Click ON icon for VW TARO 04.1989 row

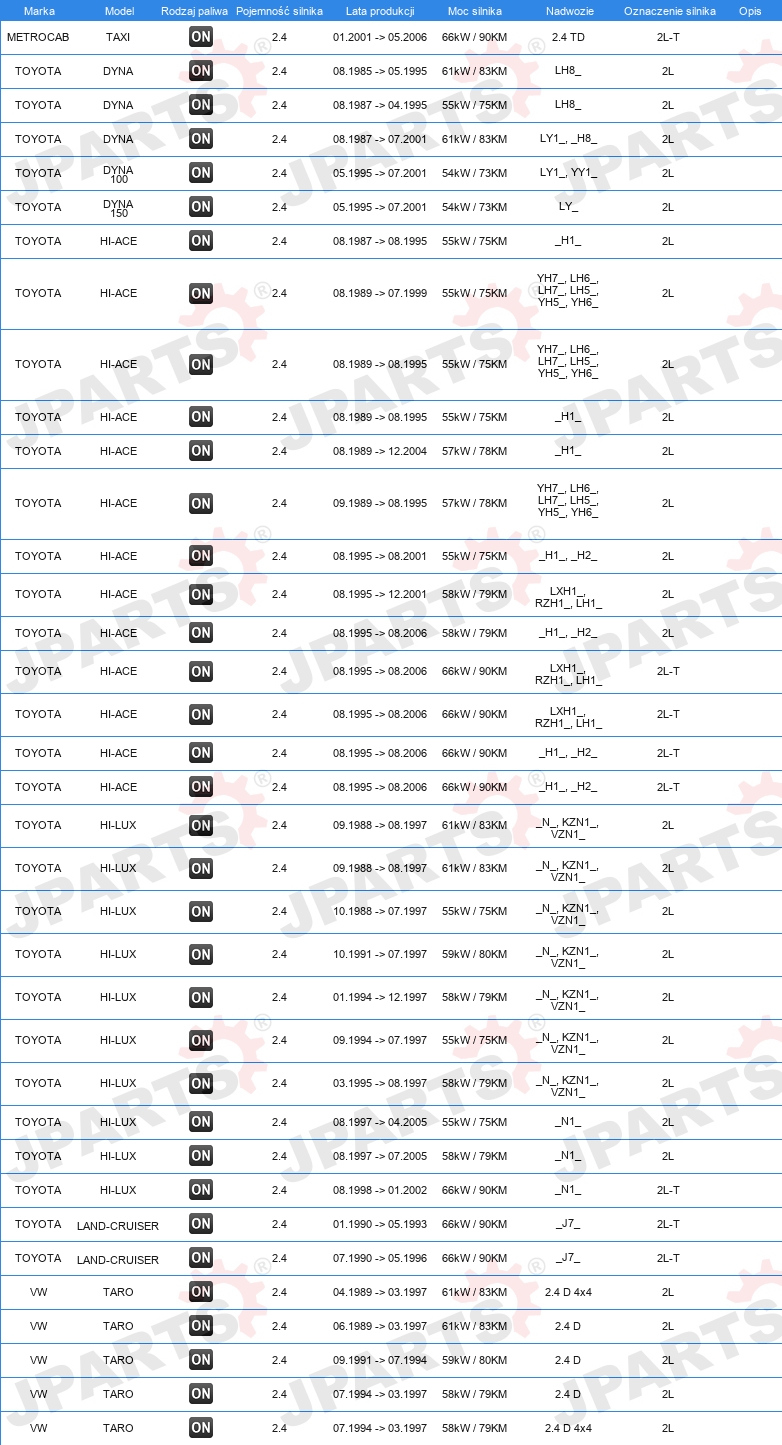click(201, 1292)
